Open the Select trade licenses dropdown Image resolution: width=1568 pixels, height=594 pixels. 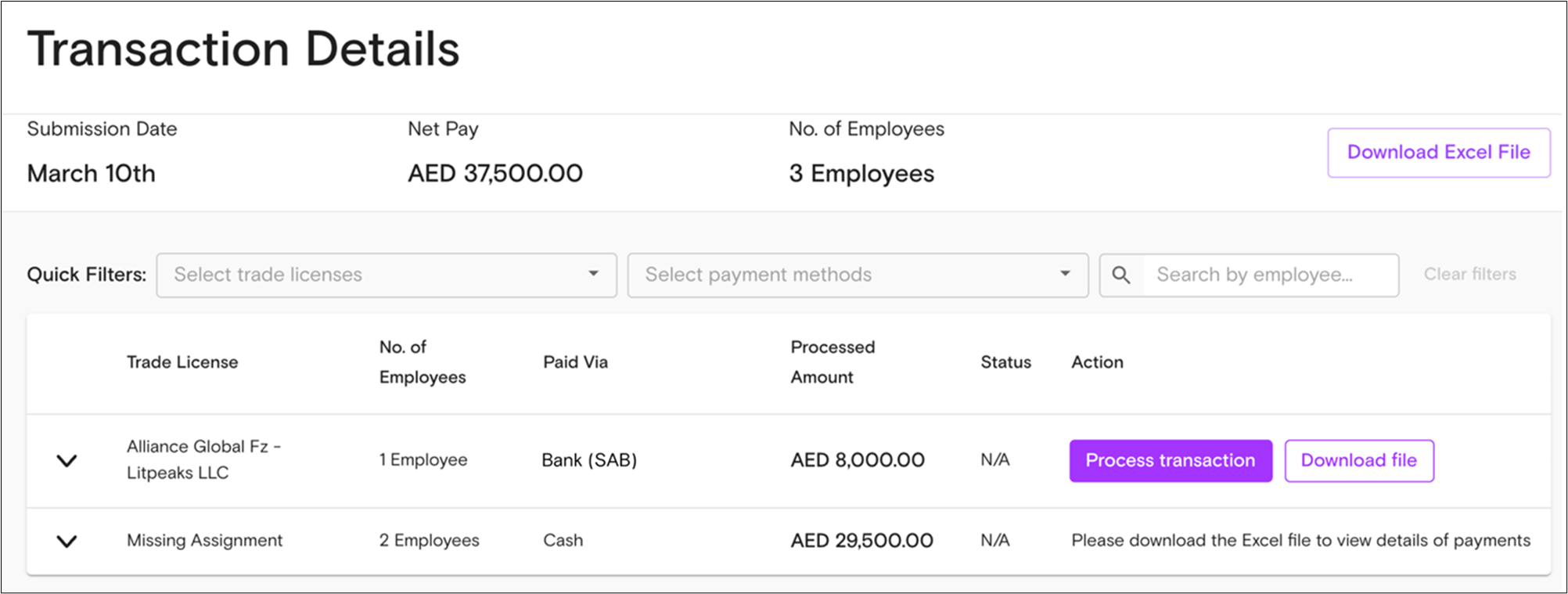(x=387, y=275)
